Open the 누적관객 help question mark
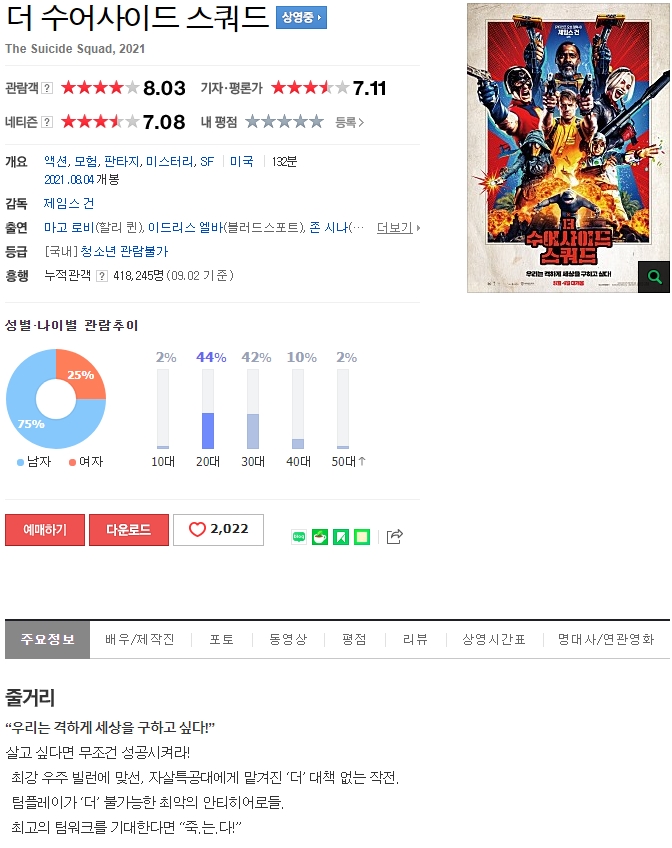The width and height of the screenshot is (672, 848). pos(101,276)
